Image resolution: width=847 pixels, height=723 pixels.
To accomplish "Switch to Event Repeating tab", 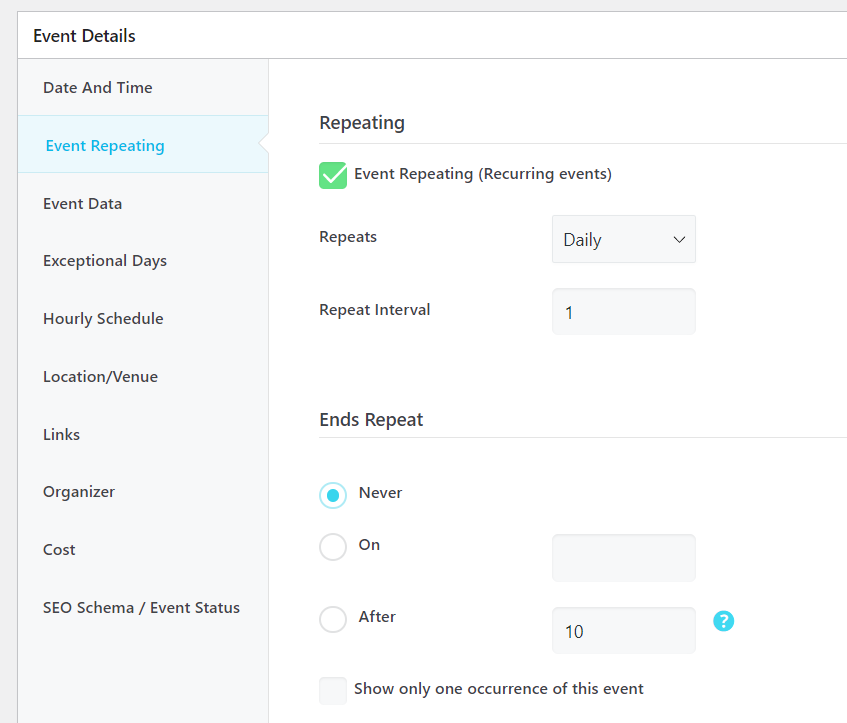I will tap(105, 146).
